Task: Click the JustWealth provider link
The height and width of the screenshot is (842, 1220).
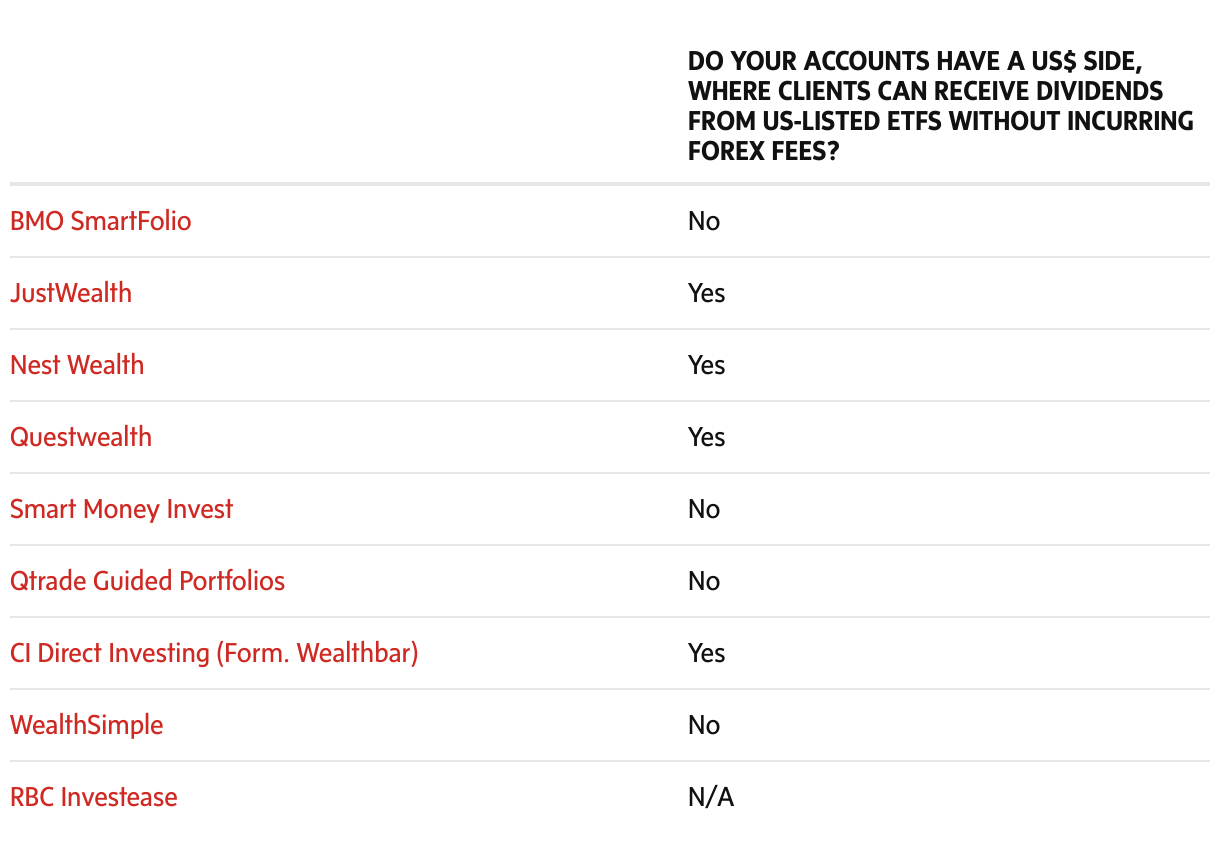Action: pyautogui.click(x=71, y=293)
